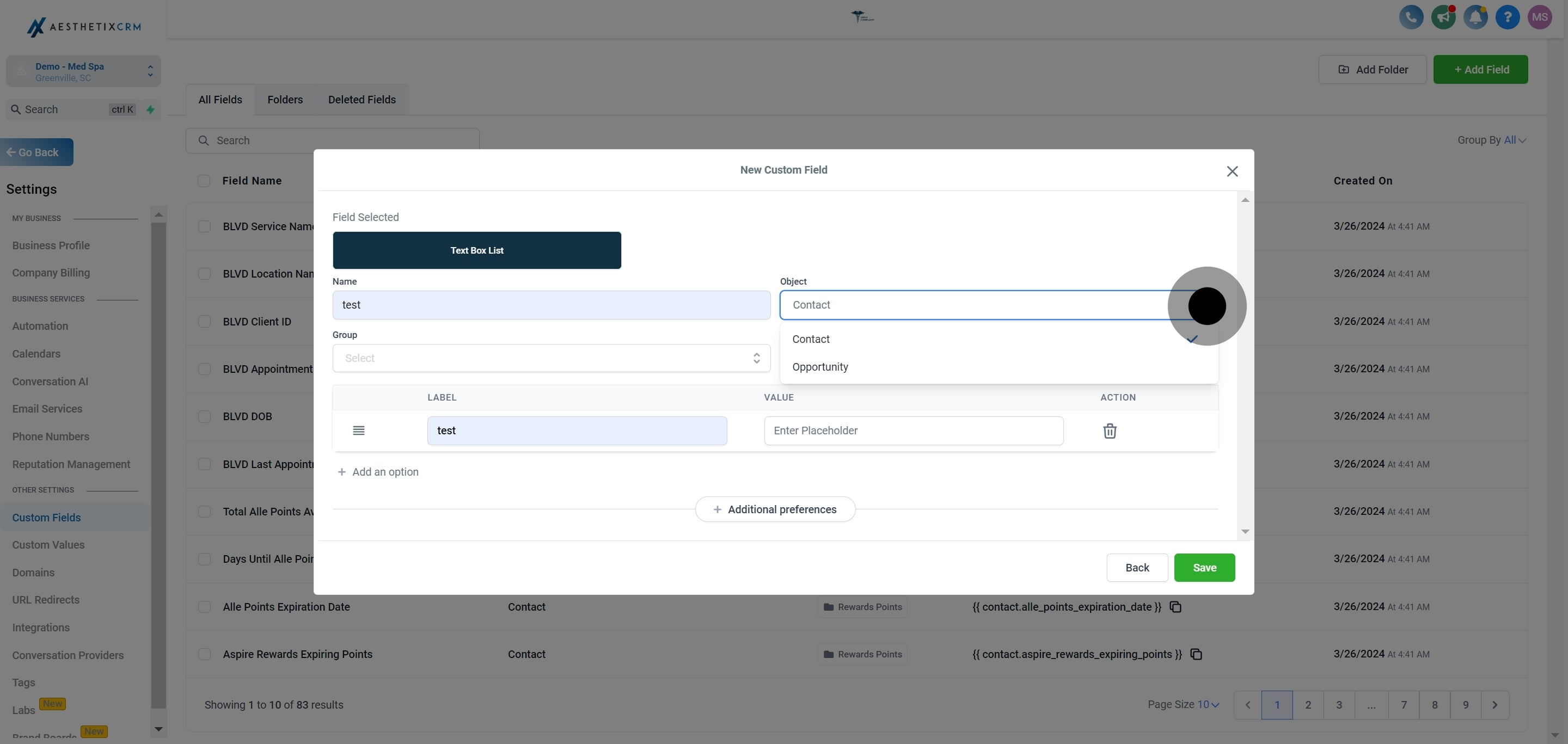
Task: Open the Group select dropdown
Action: click(551, 358)
